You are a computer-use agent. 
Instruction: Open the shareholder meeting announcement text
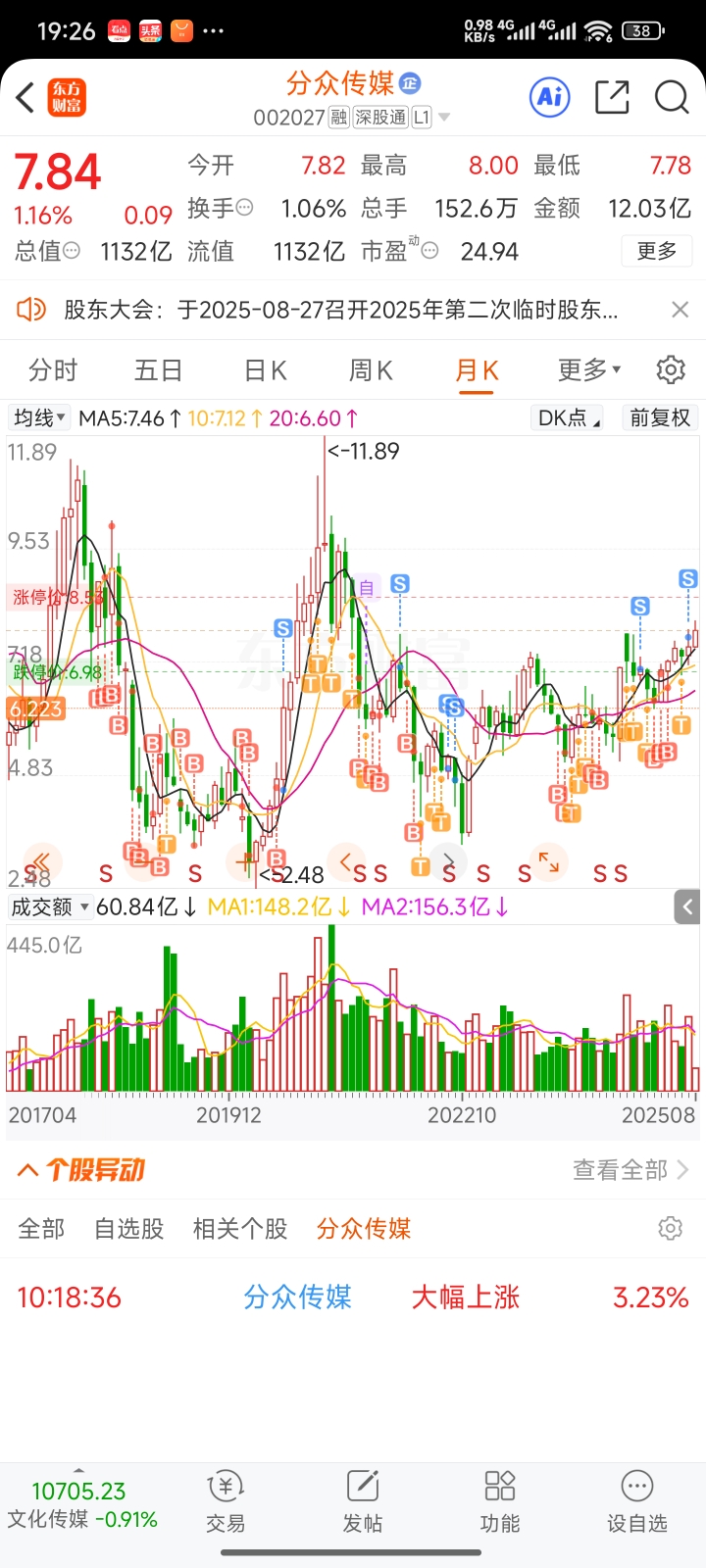pyautogui.click(x=341, y=310)
